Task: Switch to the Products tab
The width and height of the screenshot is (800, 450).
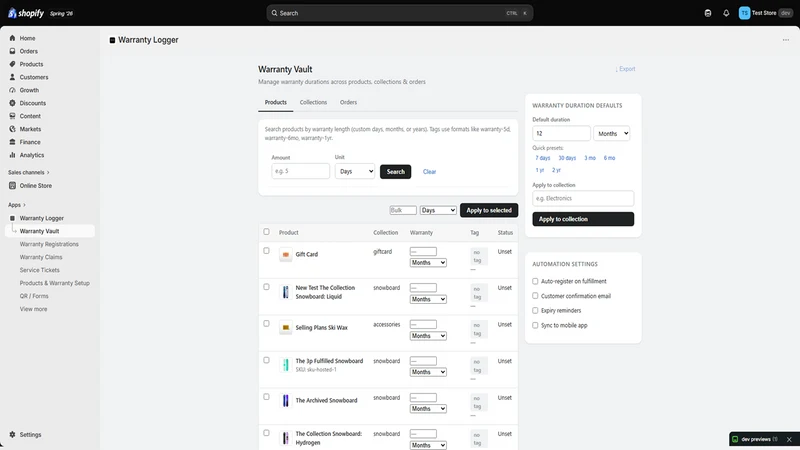Action: 276,103
